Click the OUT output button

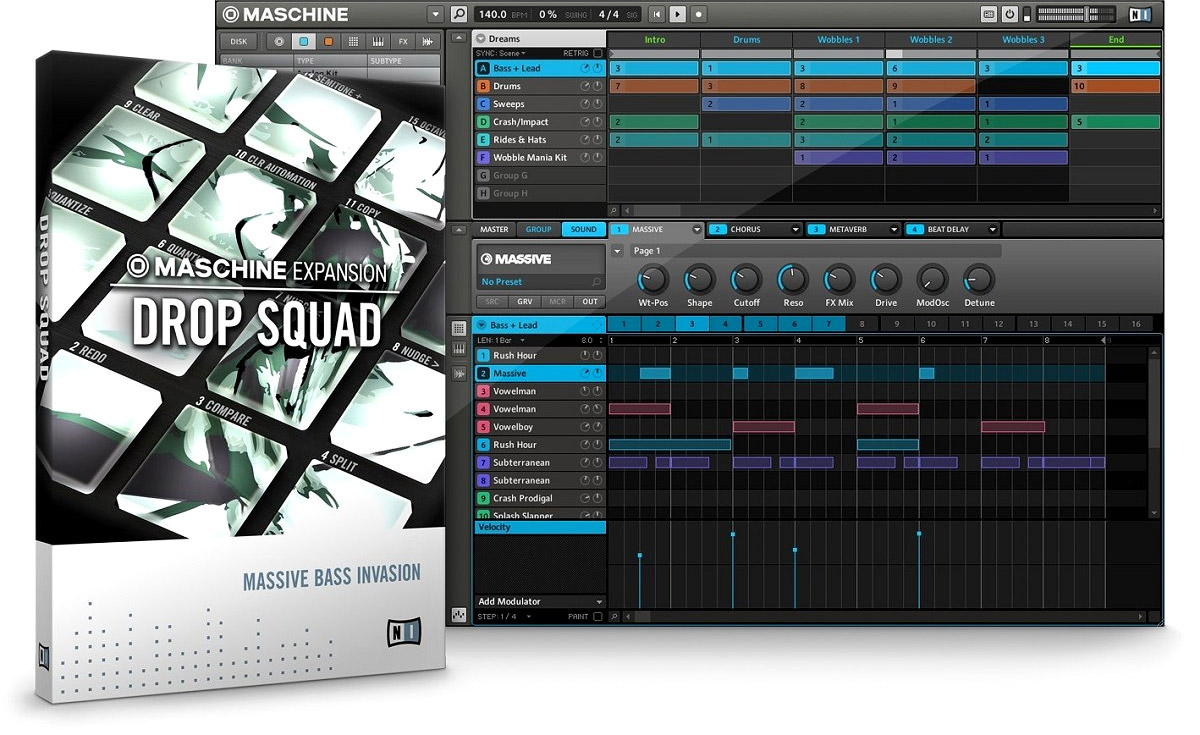click(x=590, y=301)
